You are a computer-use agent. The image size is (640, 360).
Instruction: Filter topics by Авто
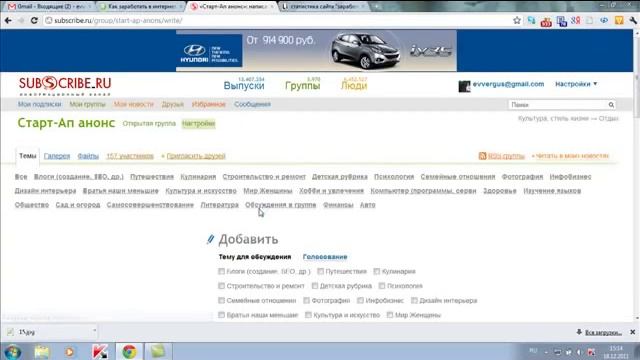pyautogui.click(x=367, y=205)
